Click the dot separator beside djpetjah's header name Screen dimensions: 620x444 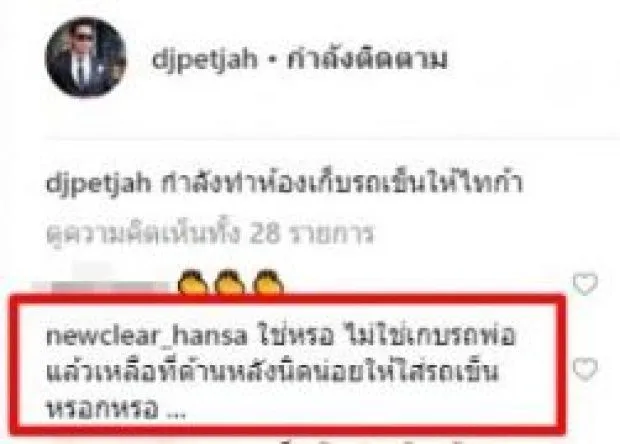tap(272, 60)
